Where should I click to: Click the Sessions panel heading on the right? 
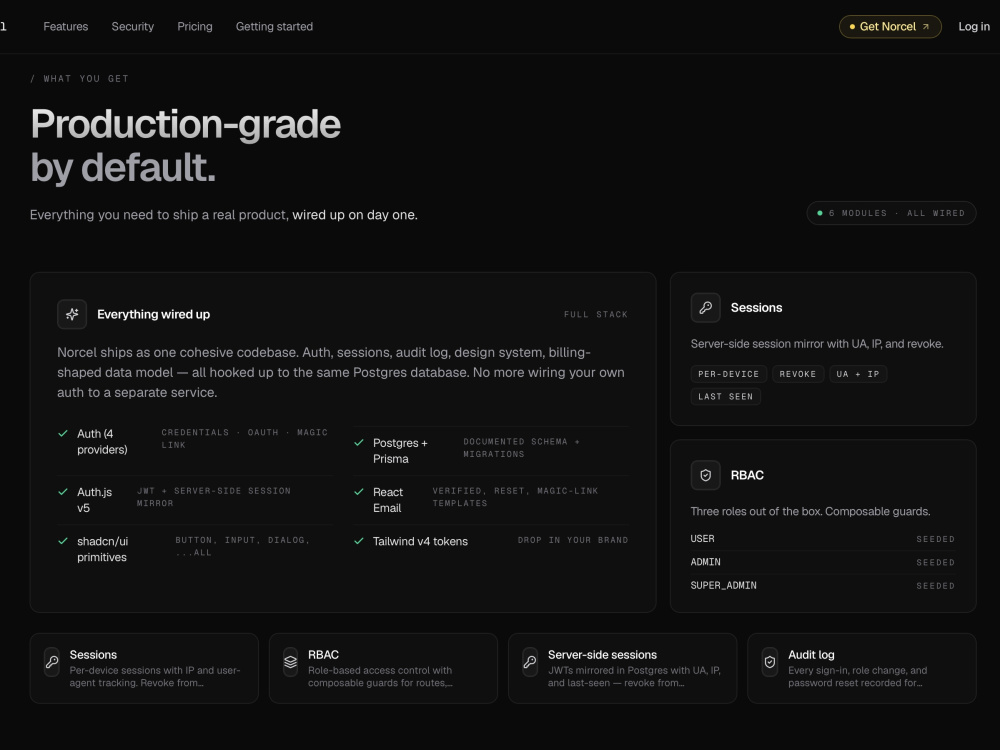[756, 308]
